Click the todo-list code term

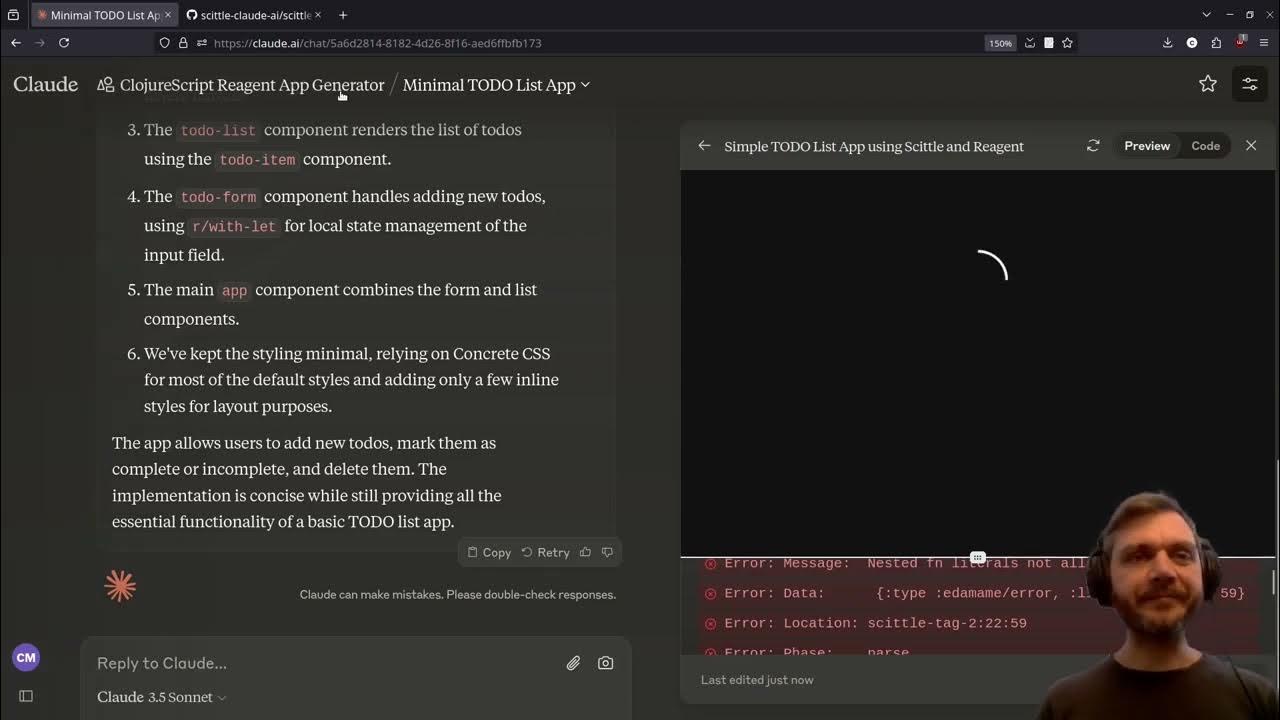point(218,131)
